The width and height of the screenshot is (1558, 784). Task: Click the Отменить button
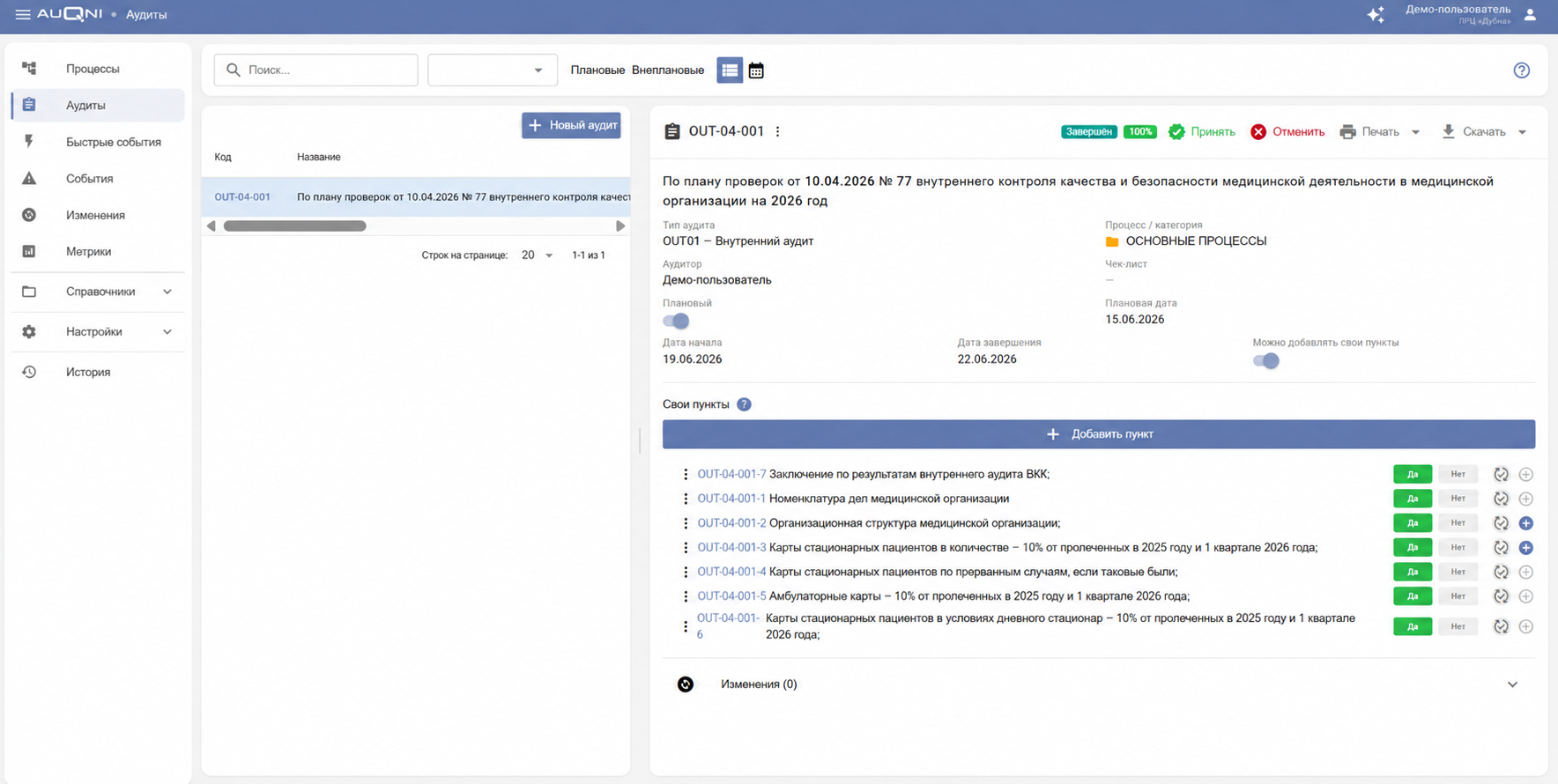coord(1287,132)
